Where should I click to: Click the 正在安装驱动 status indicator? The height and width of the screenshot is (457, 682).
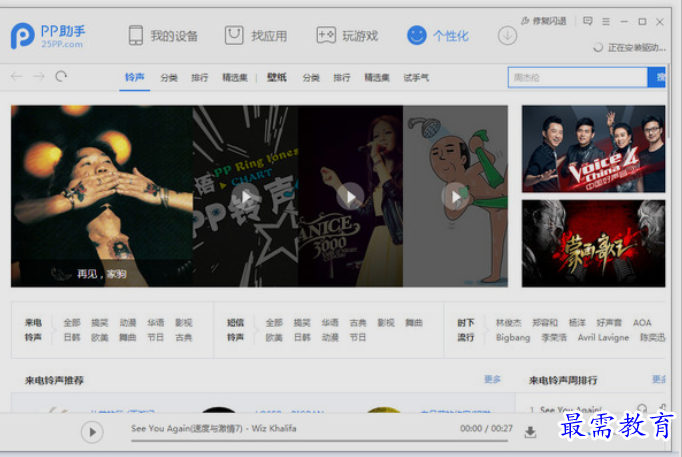(629, 48)
